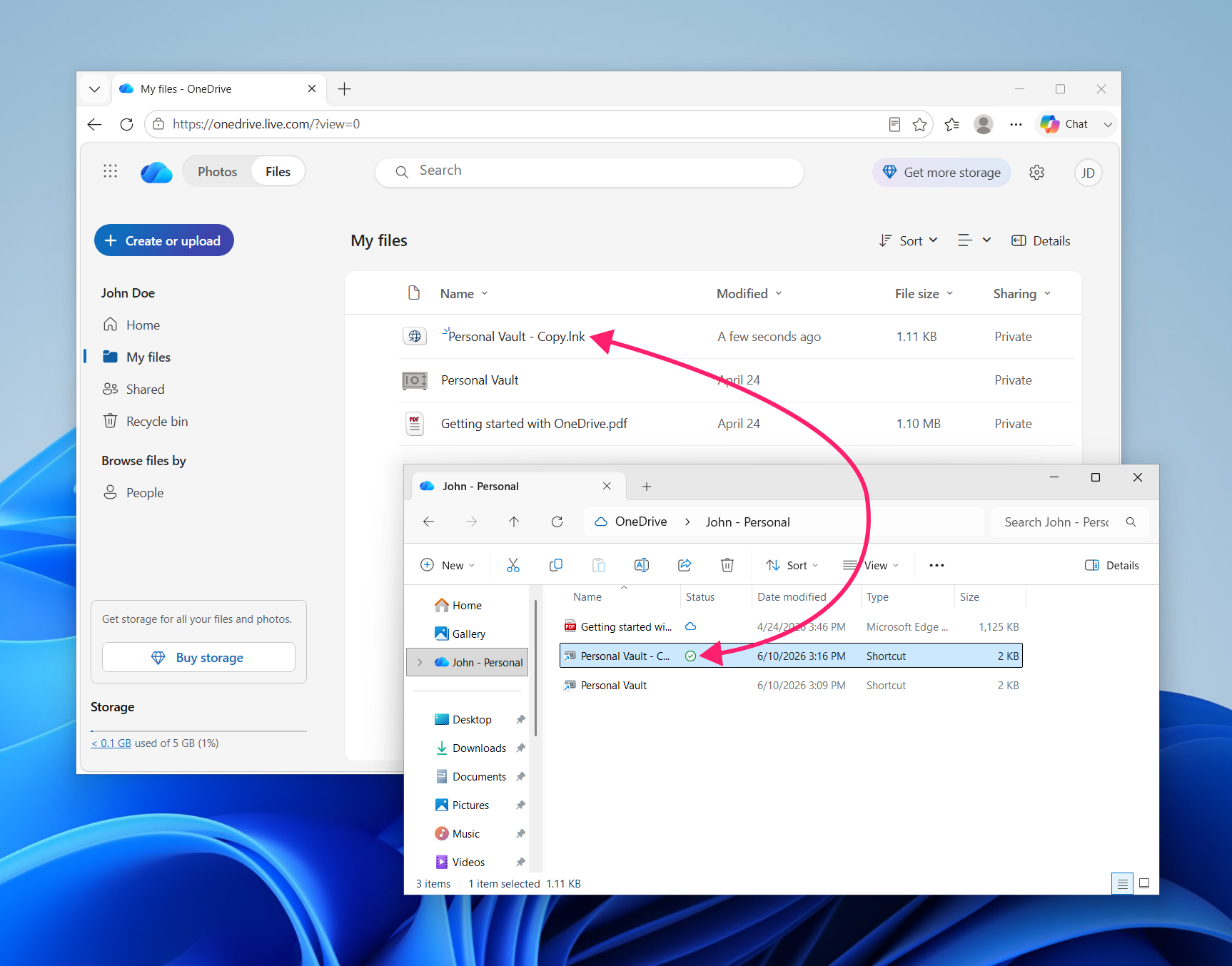Open the File size column dropdown

point(924,294)
